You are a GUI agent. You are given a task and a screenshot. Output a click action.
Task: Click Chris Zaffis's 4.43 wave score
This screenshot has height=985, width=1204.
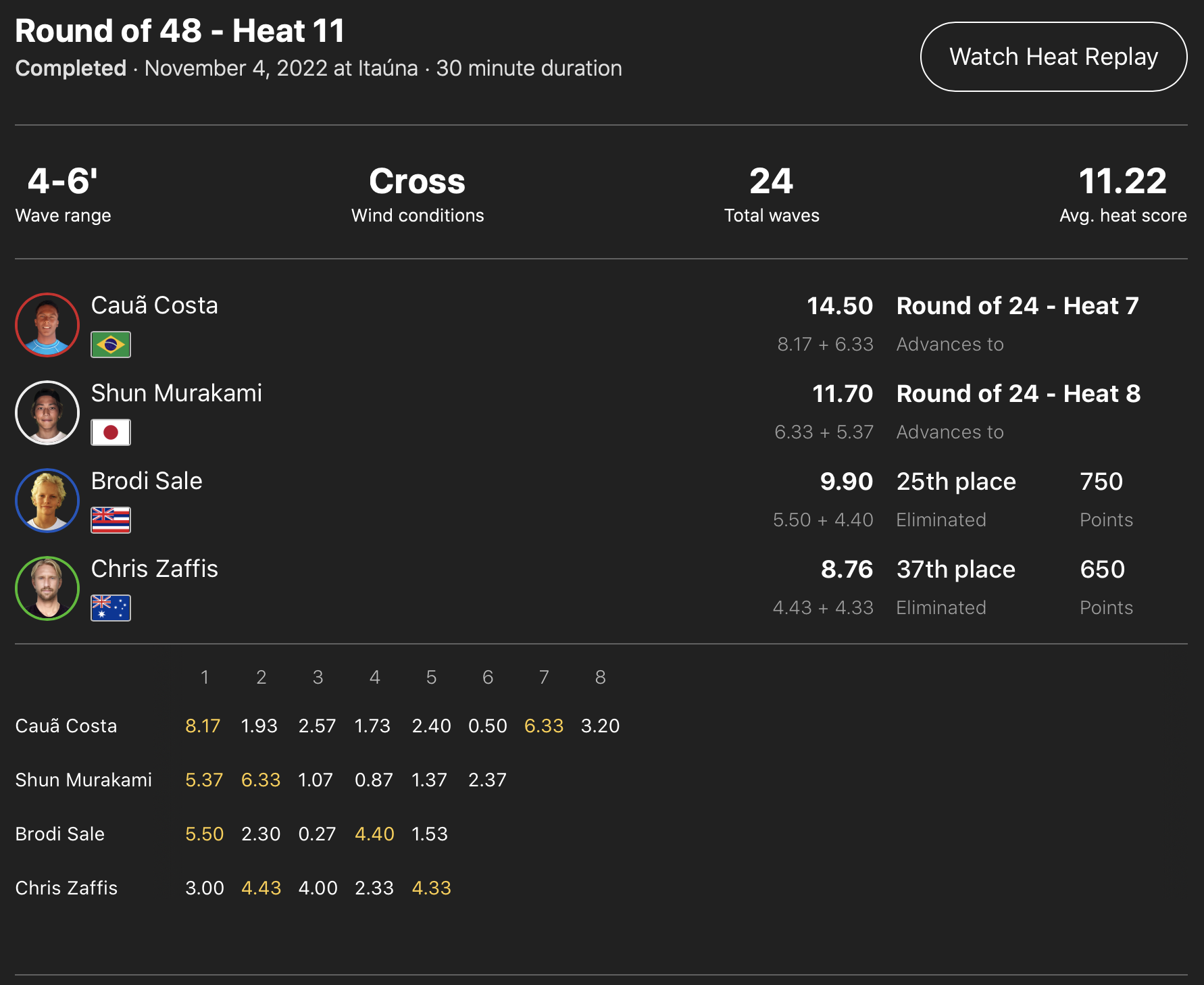click(x=261, y=888)
